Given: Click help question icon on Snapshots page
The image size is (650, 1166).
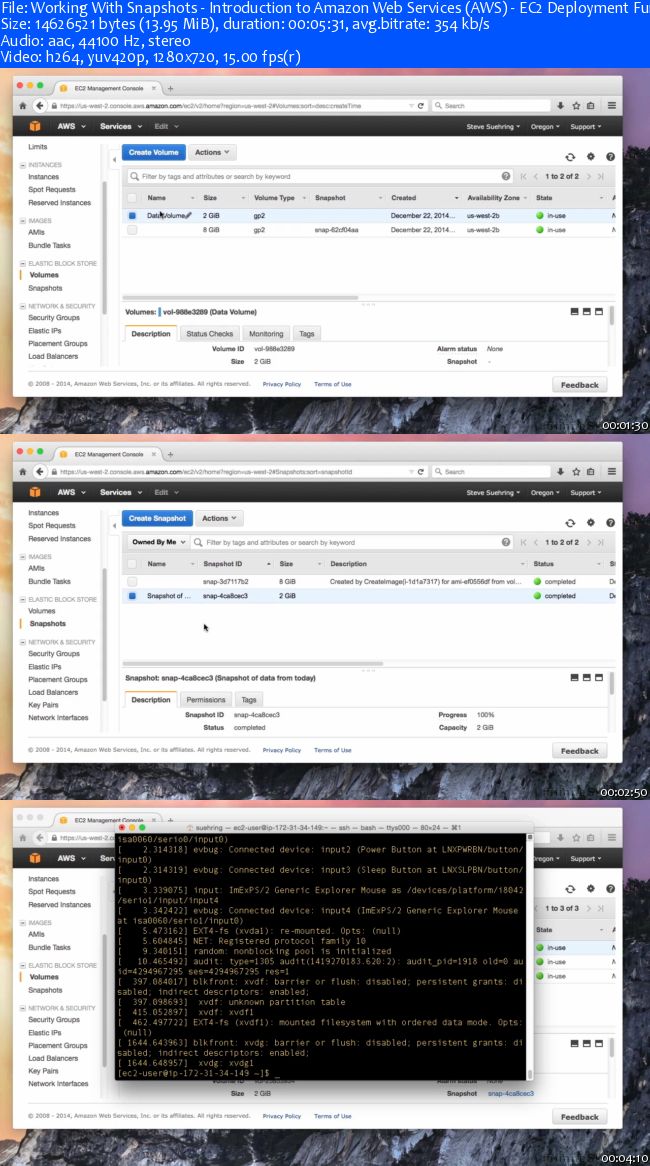Looking at the screenshot, I should pyautogui.click(x=610, y=523).
